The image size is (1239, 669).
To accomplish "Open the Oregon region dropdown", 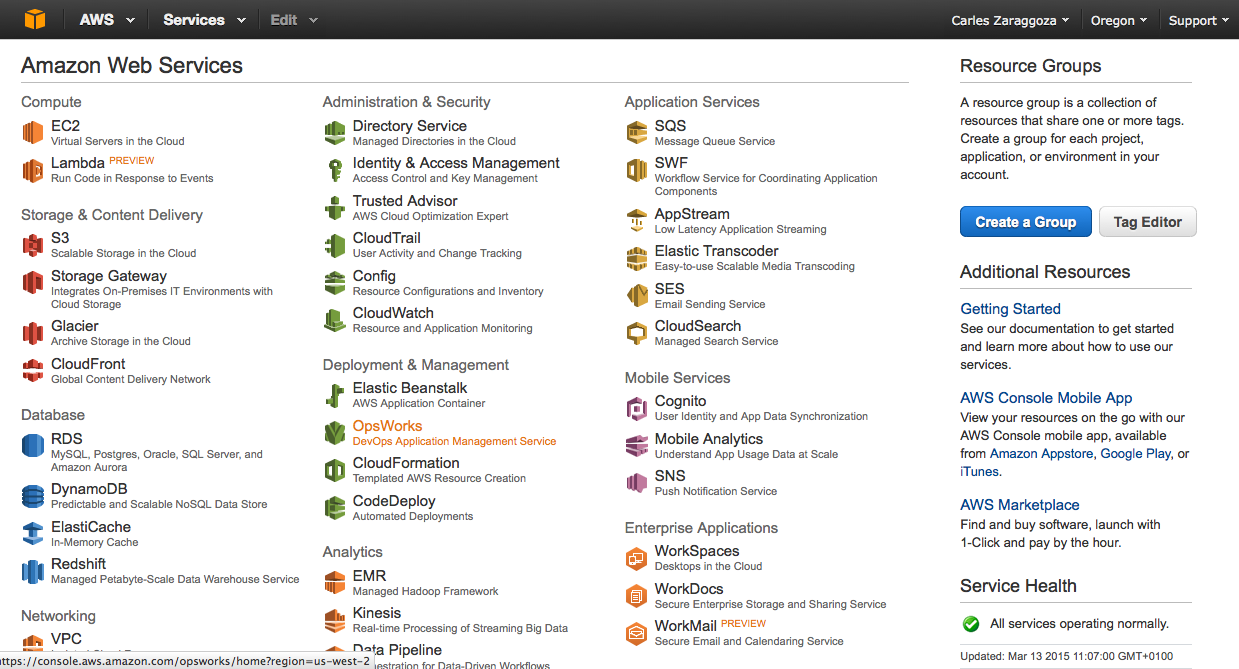I will pyautogui.click(x=1119, y=20).
